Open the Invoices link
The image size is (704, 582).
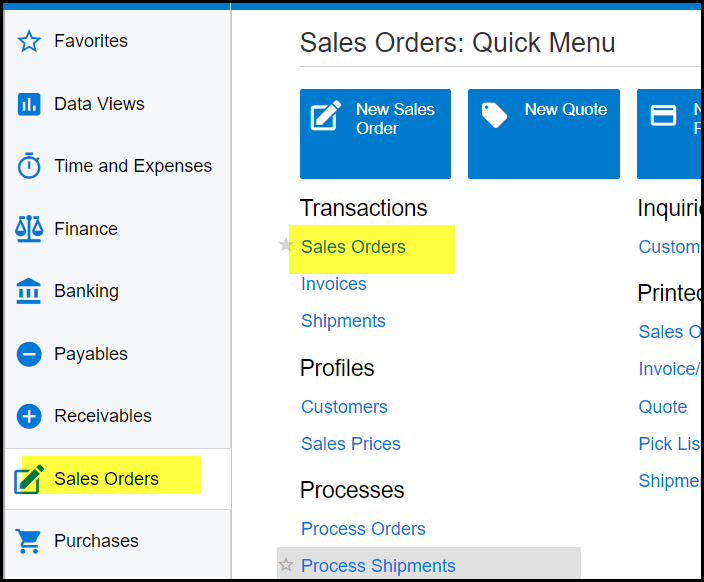334,284
